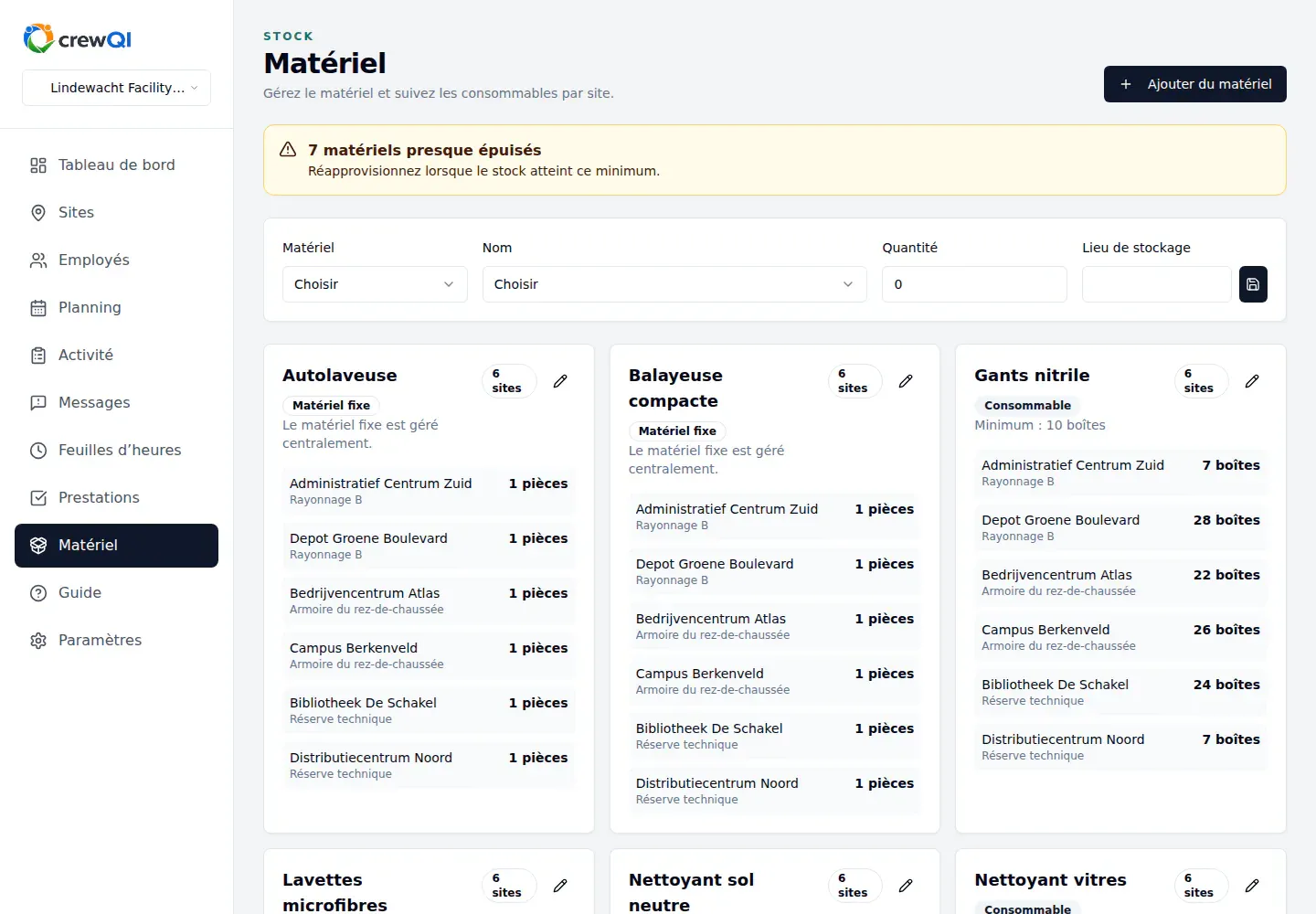Click the save disk icon button
This screenshot has width=1316, height=914.
click(x=1253, y=284)
